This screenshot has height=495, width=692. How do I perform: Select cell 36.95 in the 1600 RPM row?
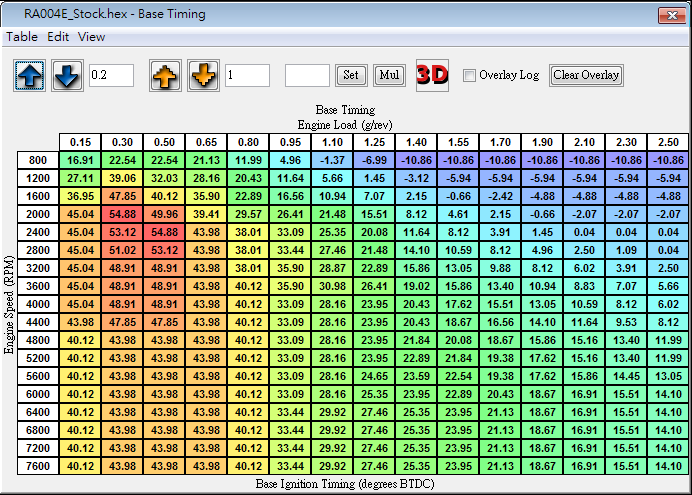coord(80,196)
